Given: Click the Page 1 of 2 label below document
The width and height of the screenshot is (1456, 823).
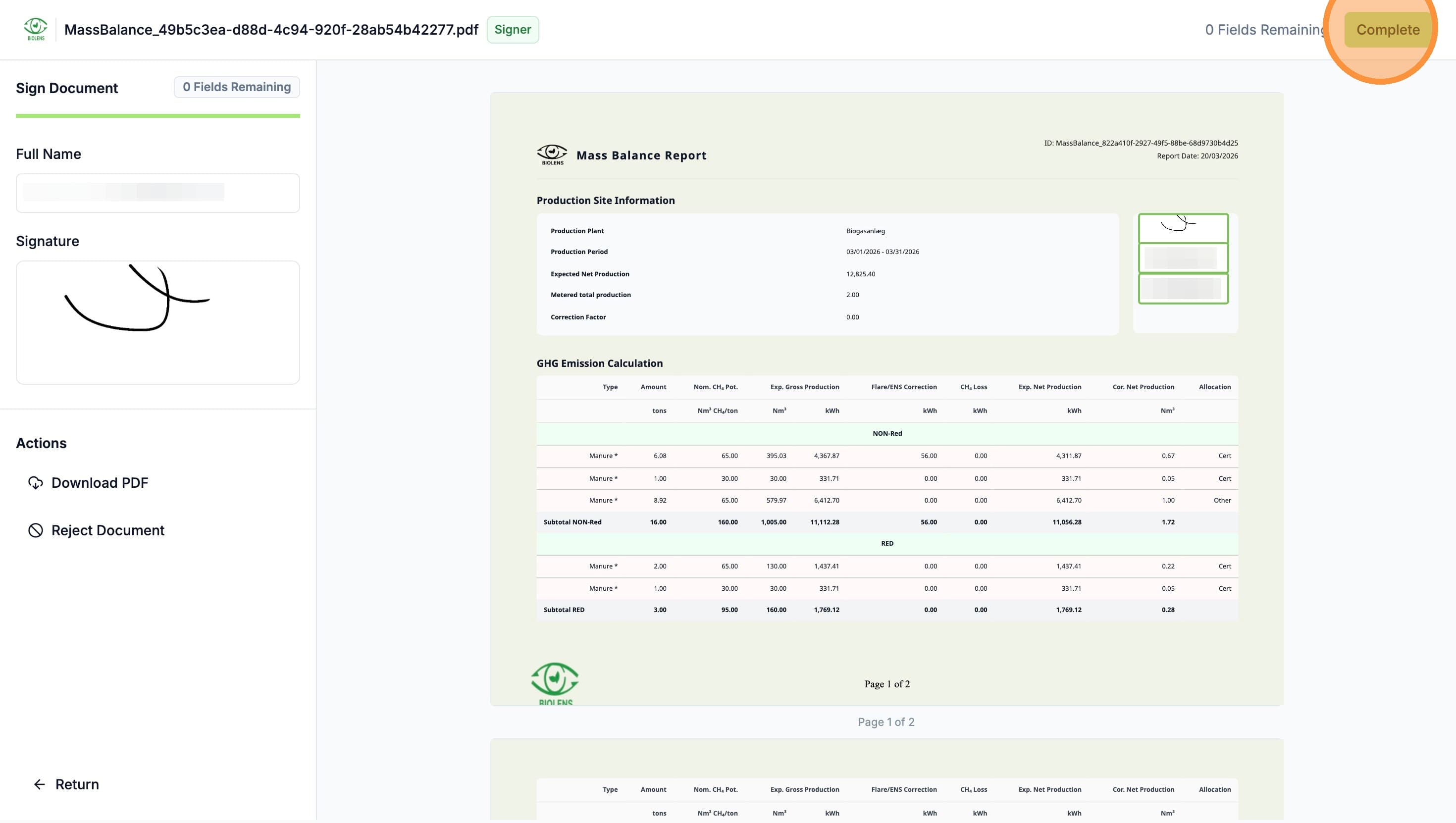Looking at the screenshot, I should click(x=885, y=722).
